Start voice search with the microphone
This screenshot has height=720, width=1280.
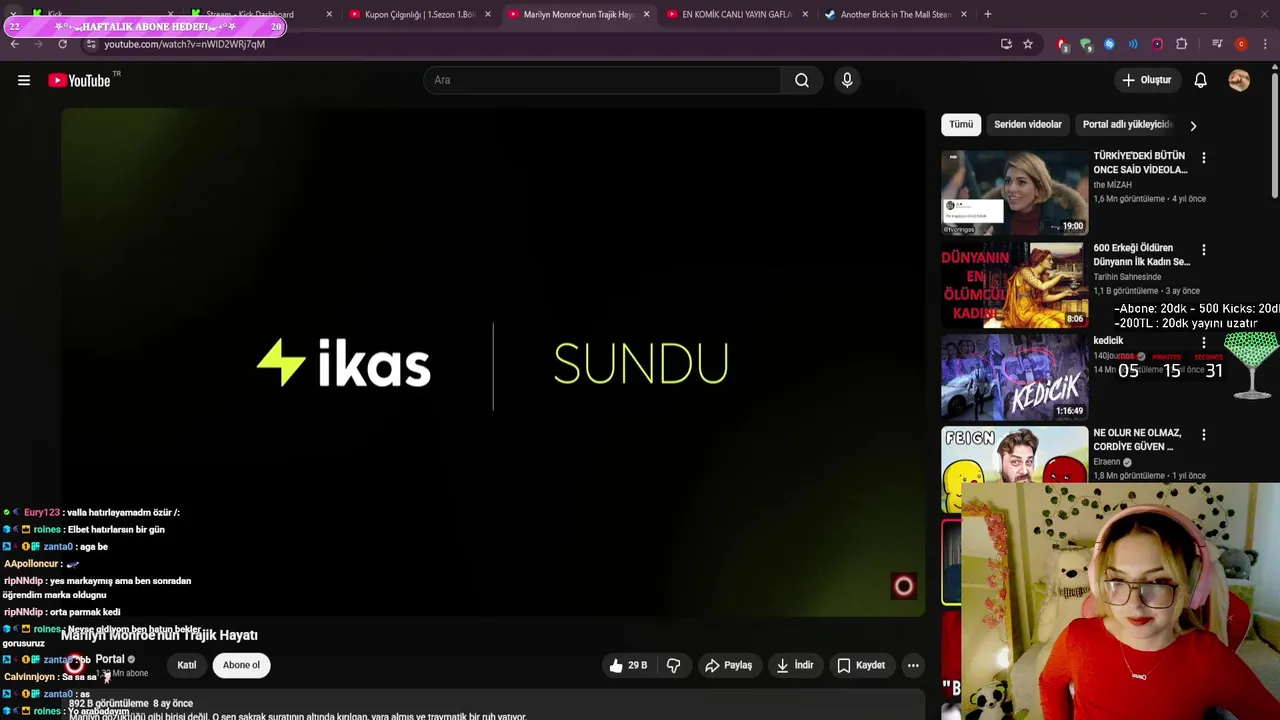[847, 80]
